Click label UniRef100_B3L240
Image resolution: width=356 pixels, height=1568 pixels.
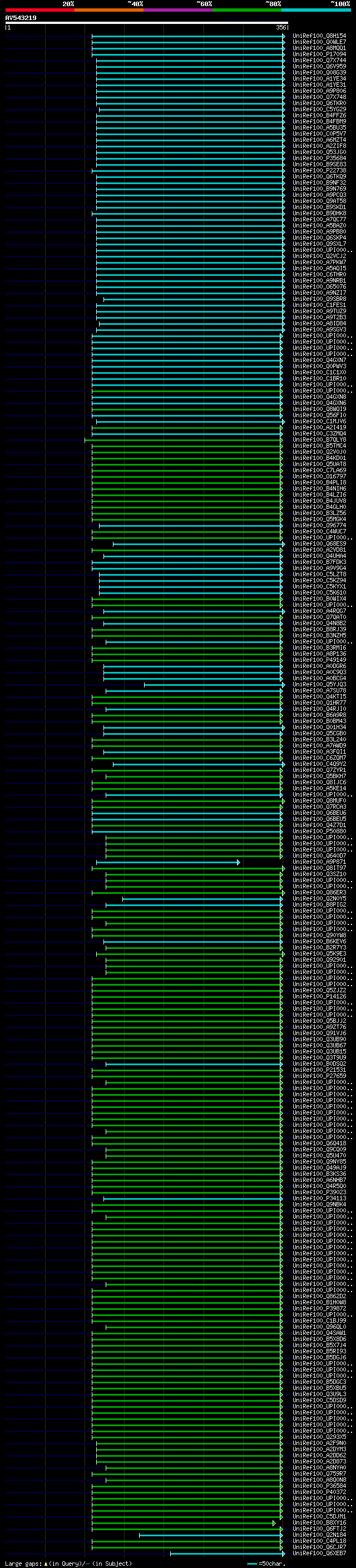(319, 740)
